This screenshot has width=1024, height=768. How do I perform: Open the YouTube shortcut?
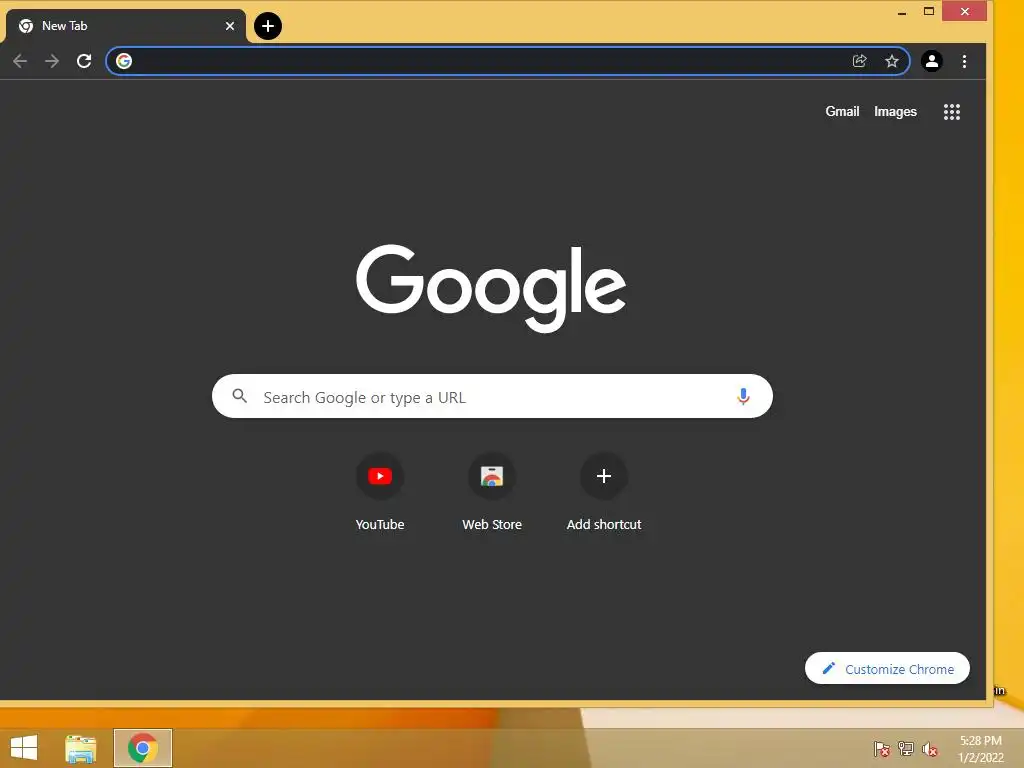379,492
